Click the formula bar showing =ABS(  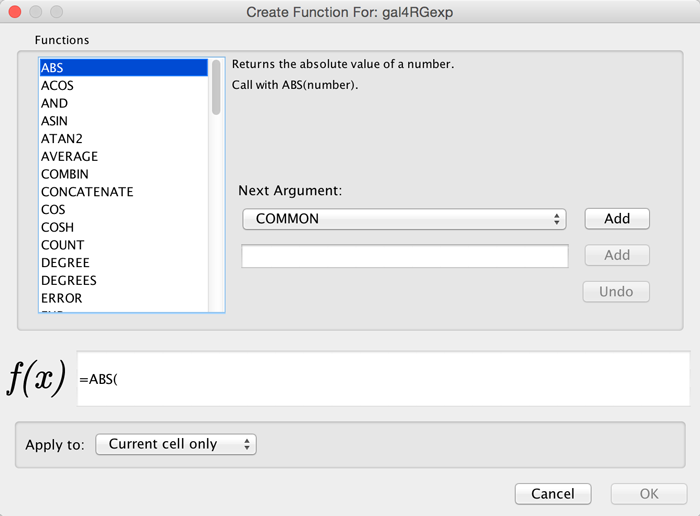click(x=382, y=379)
